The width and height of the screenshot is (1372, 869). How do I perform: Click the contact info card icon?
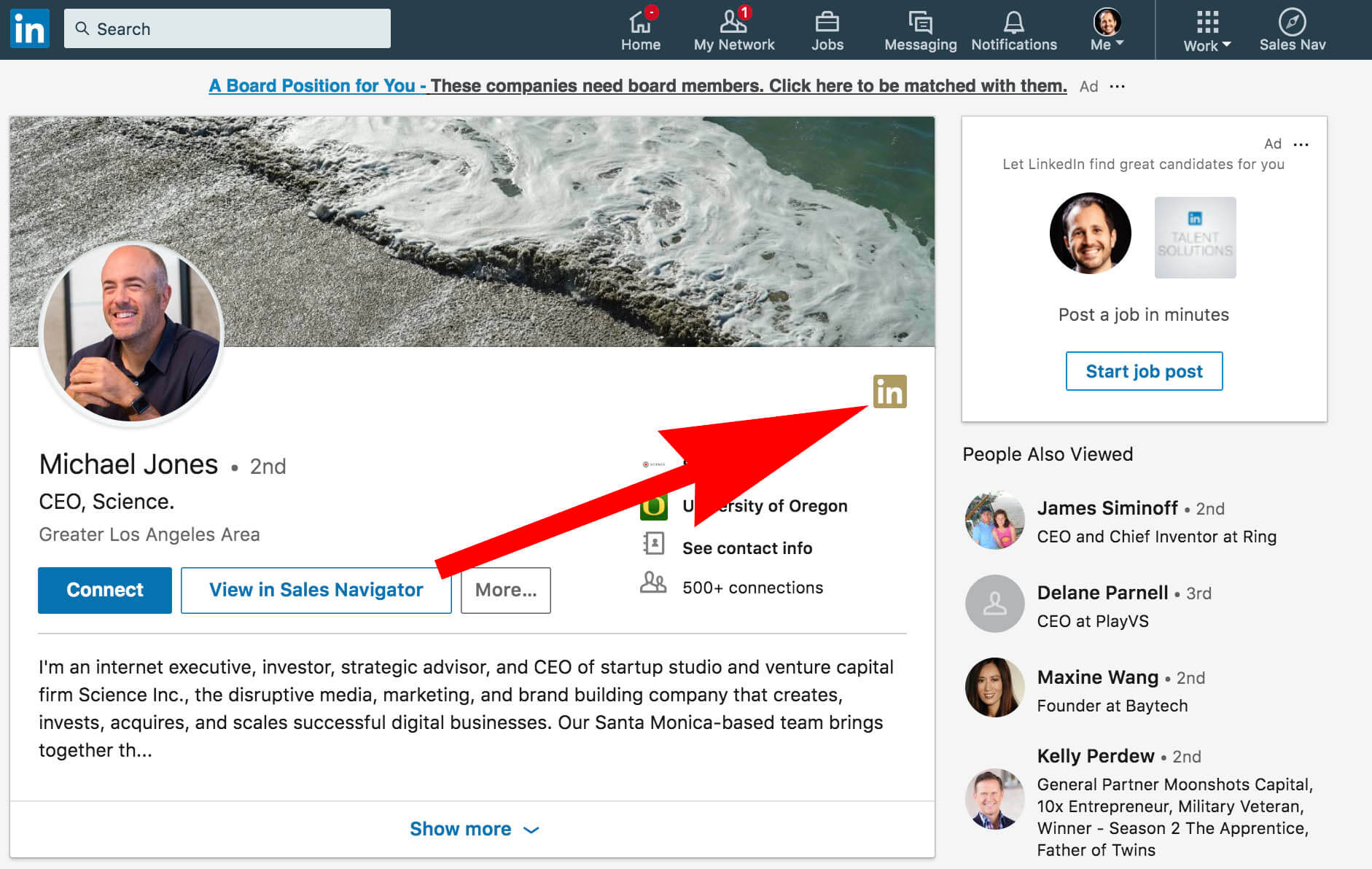point(653,544)
